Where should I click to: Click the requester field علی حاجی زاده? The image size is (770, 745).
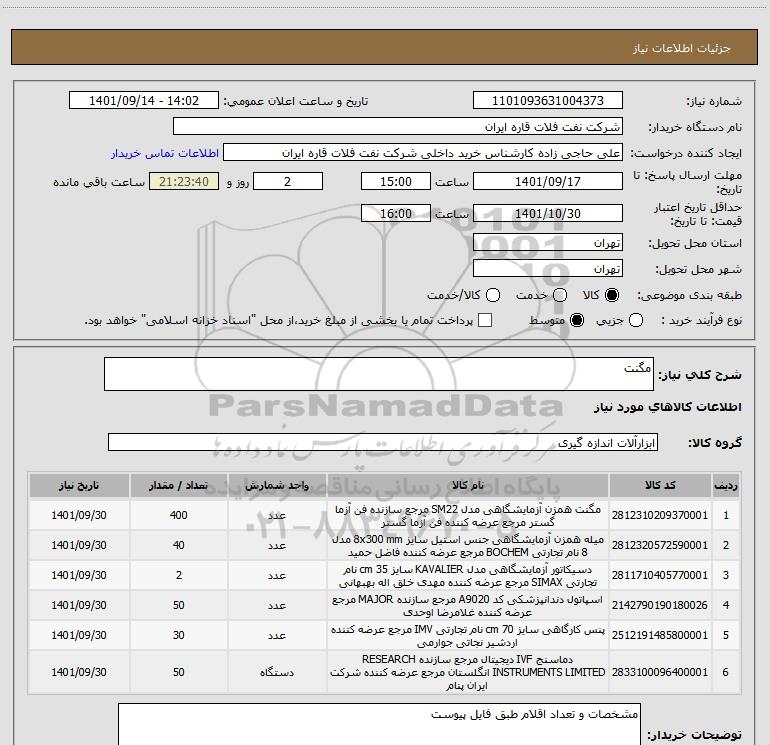[423, 153]
